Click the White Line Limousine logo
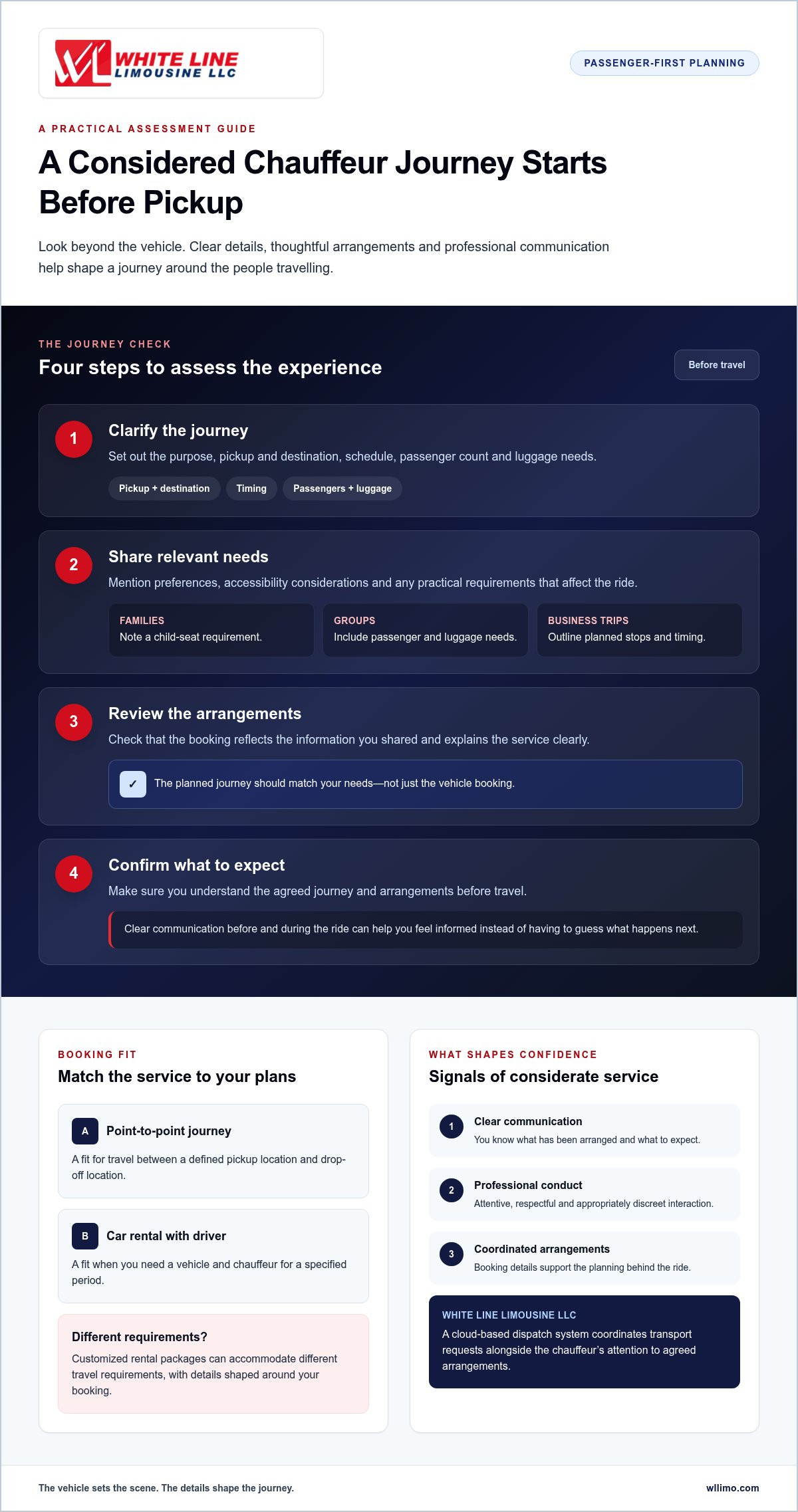The image size is (798, 1512). pos(146,63)
